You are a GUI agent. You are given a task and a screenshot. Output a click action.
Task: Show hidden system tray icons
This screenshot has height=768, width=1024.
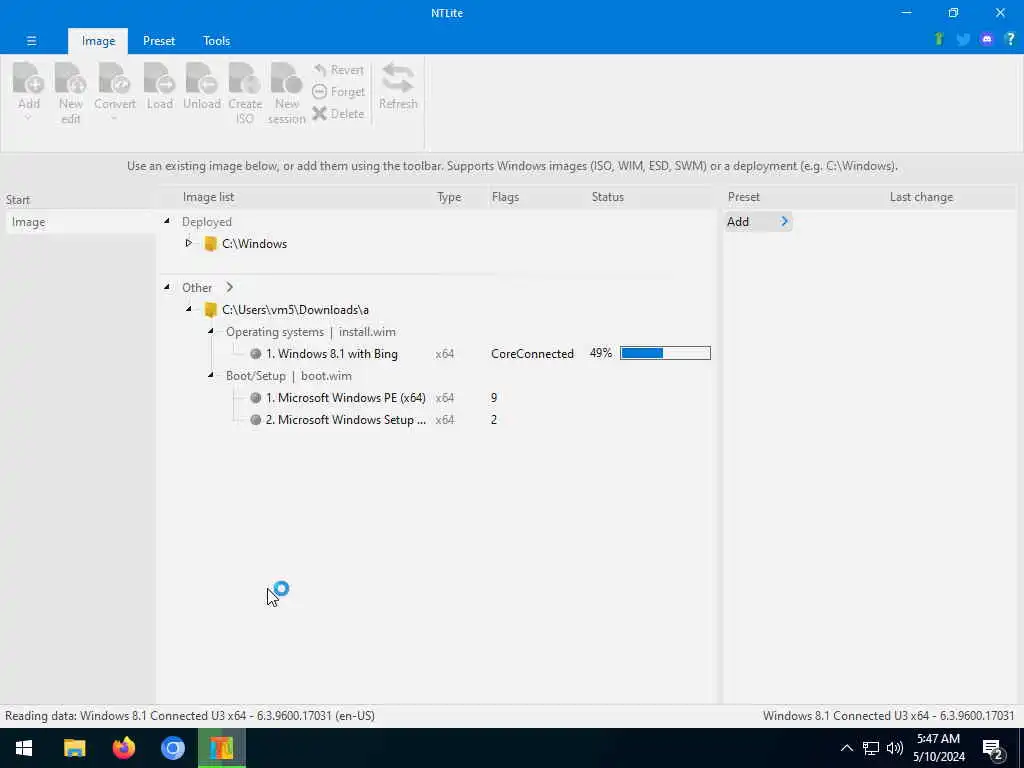[x=846, y=748]
